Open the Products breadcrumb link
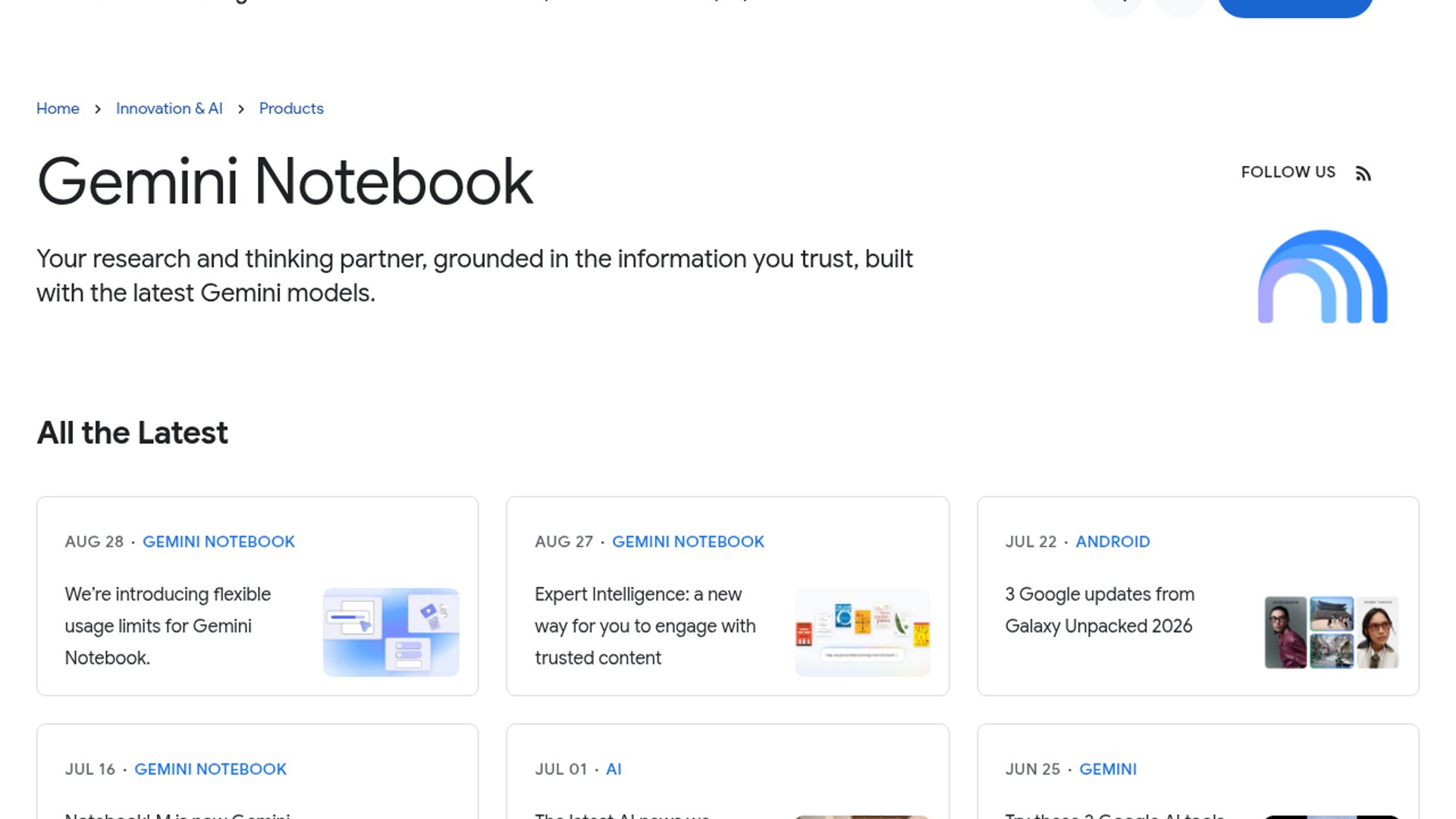1456x819 pixels. point(291,108)
